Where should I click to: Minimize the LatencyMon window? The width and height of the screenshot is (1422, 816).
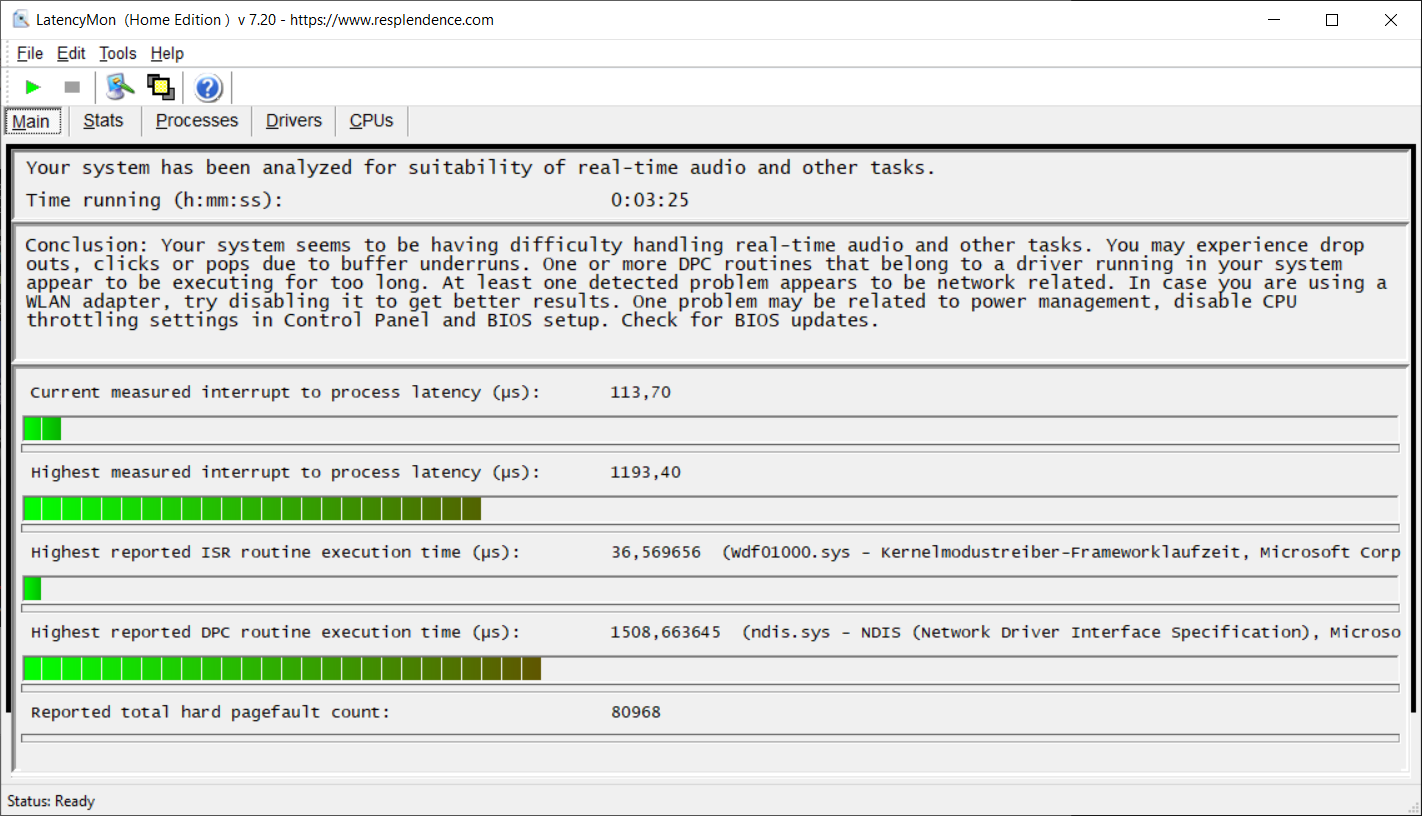tap(1274, 20)
